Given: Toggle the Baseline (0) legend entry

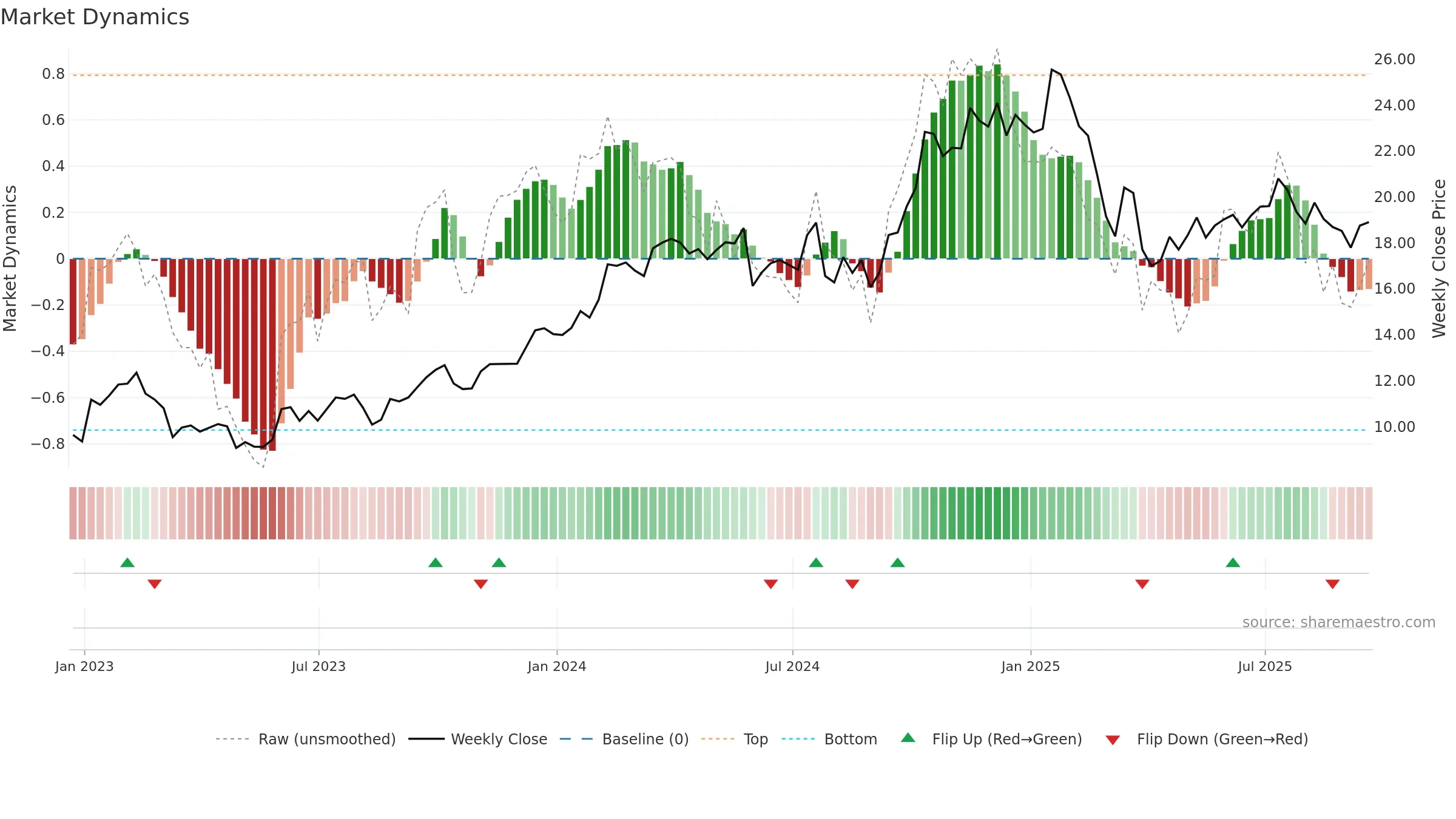Looking at the screenshot, I should tap(624, 739).
